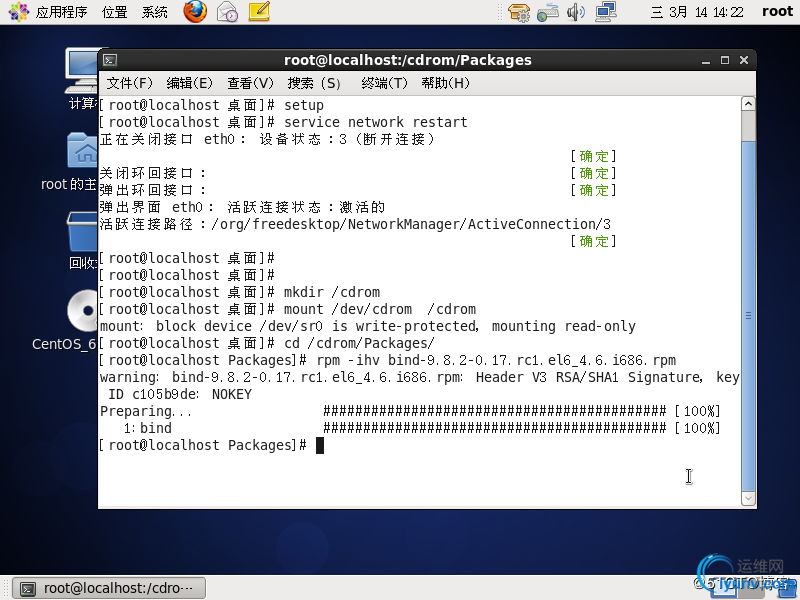Click the 'setup' command at first prompt

(x=304, y=106)
